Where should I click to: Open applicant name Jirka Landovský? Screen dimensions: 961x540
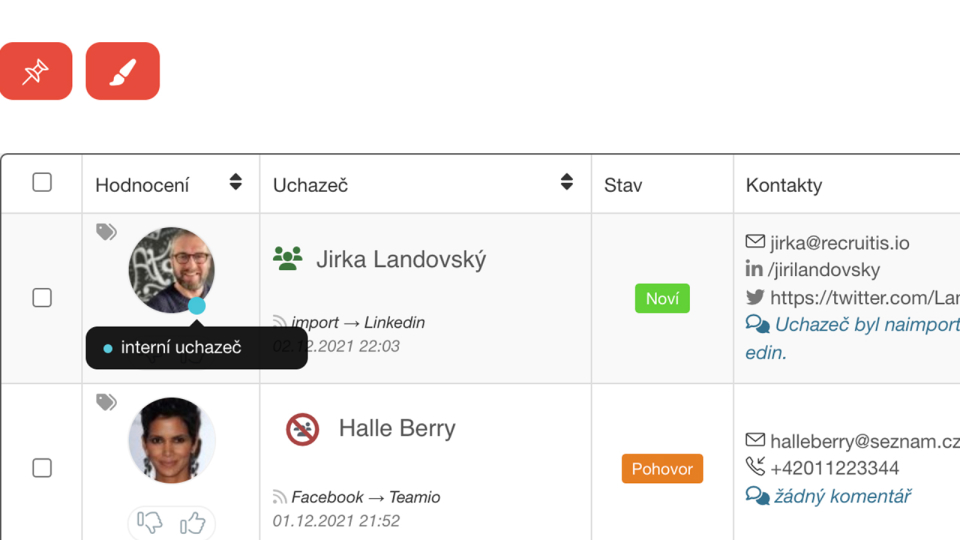click(x=401, y=260)
